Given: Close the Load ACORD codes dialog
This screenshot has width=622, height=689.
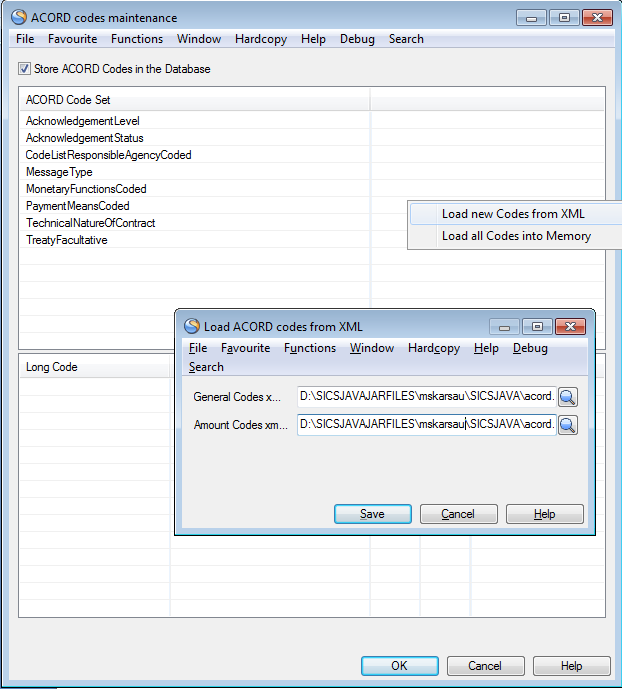Looking at the screenshot, I should [570, 327].
